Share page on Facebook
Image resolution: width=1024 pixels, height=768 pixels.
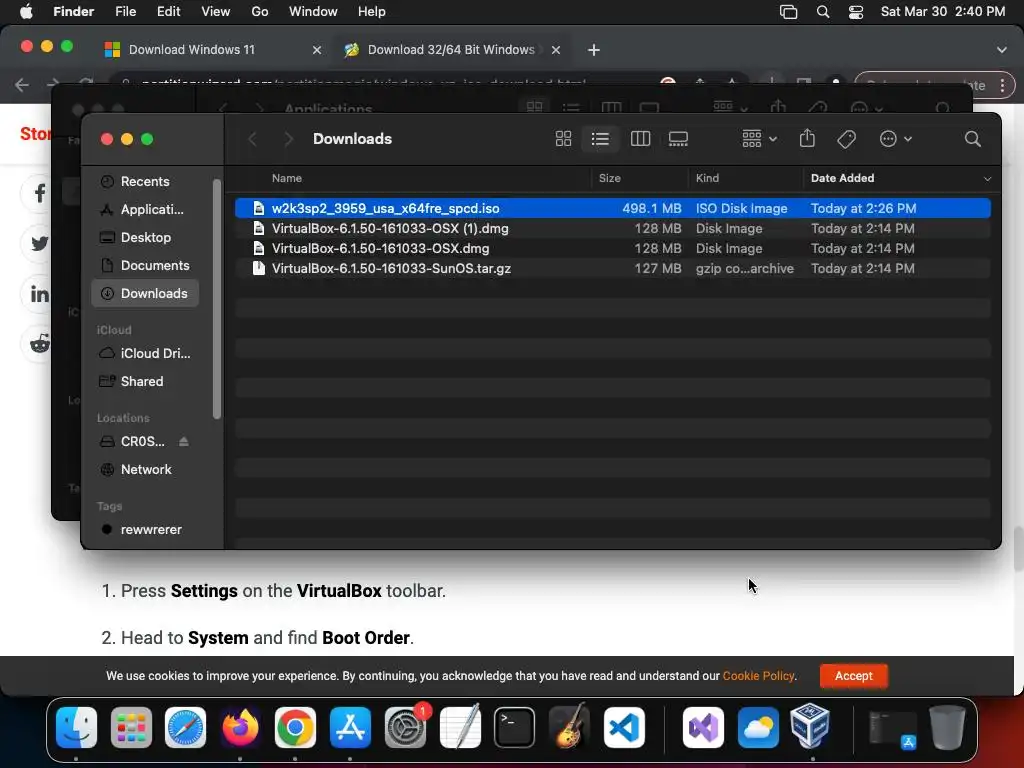click(39, 193)
